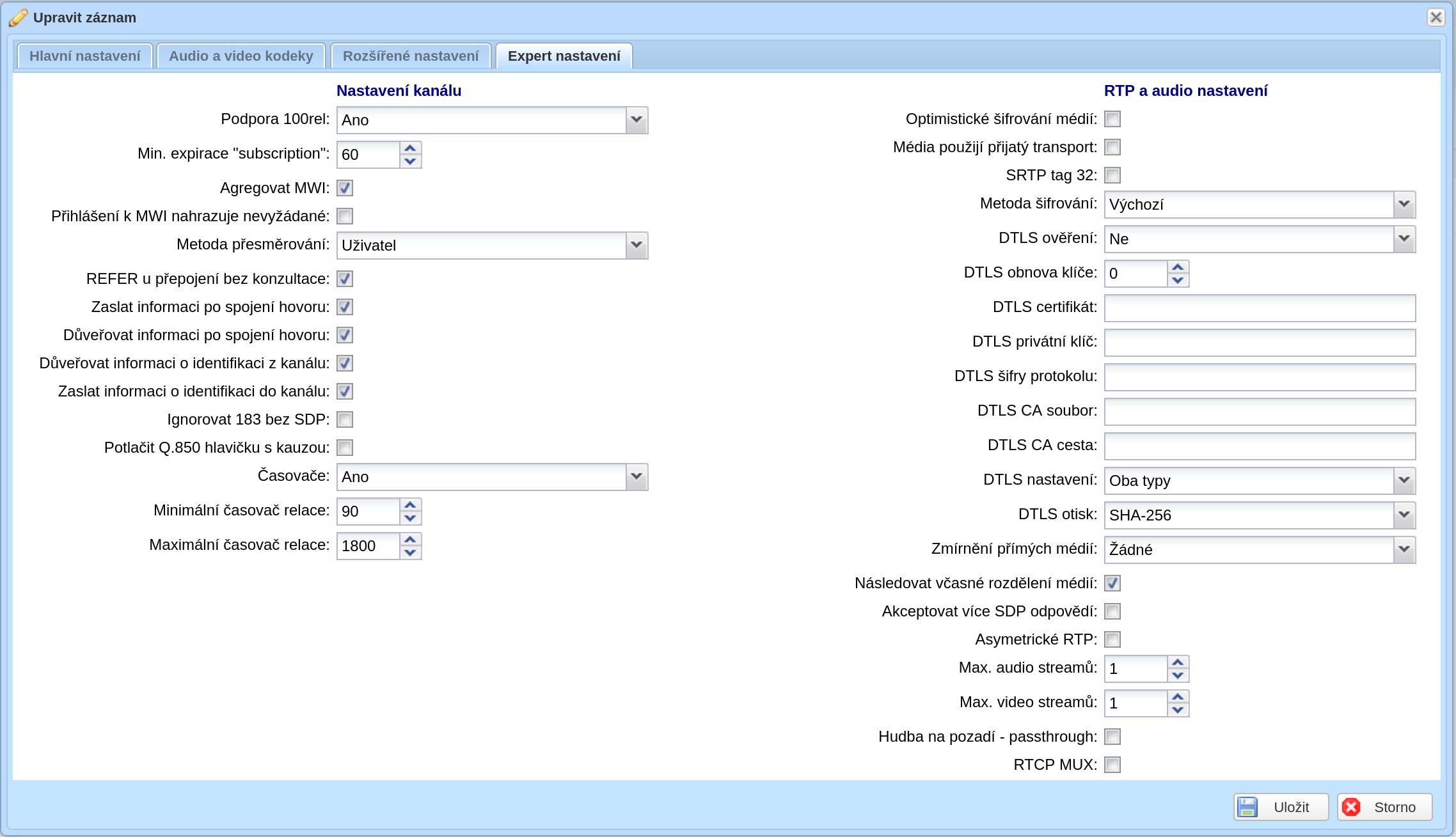Increase Max. video streamů value
The height and width of the screenshot is (837, 1456).
pyautogui.click(x=1178, y=697)
